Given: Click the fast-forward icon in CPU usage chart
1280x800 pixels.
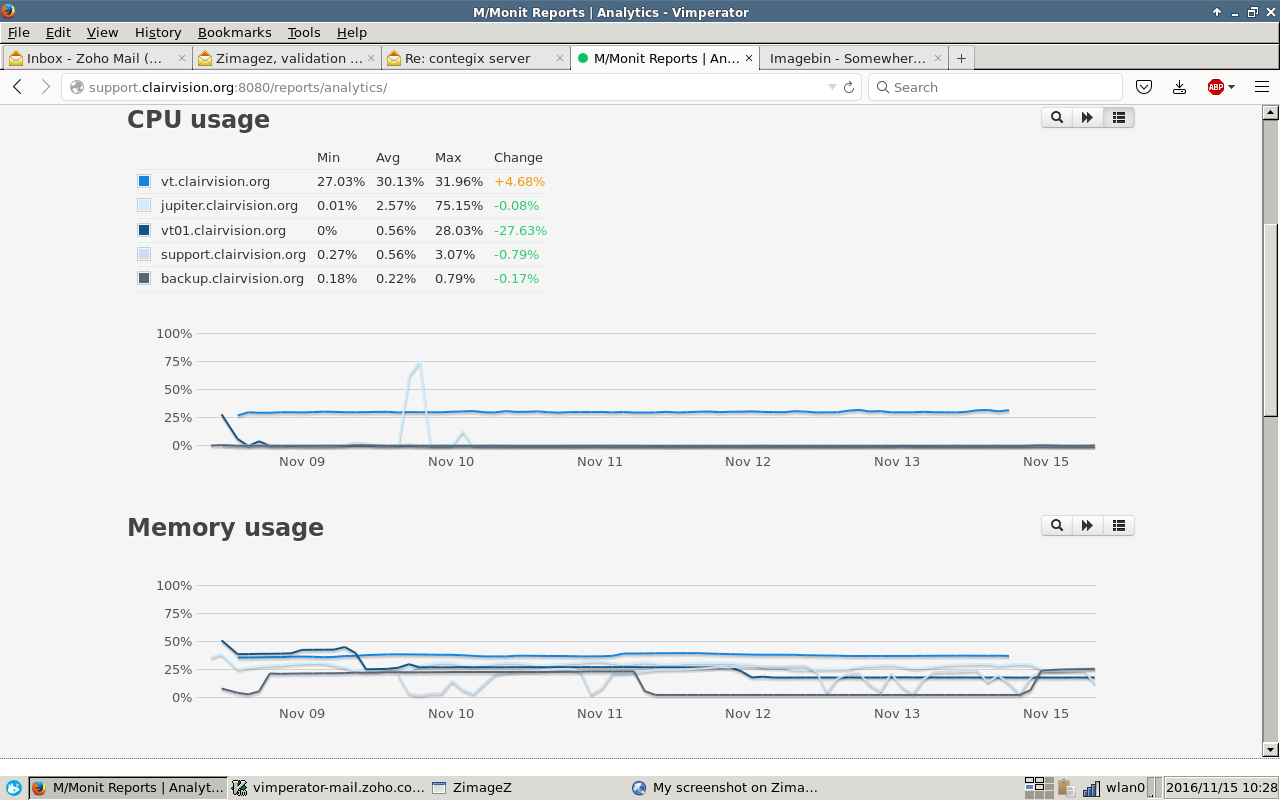Looking at the screenshot, I should [1087, 118].
